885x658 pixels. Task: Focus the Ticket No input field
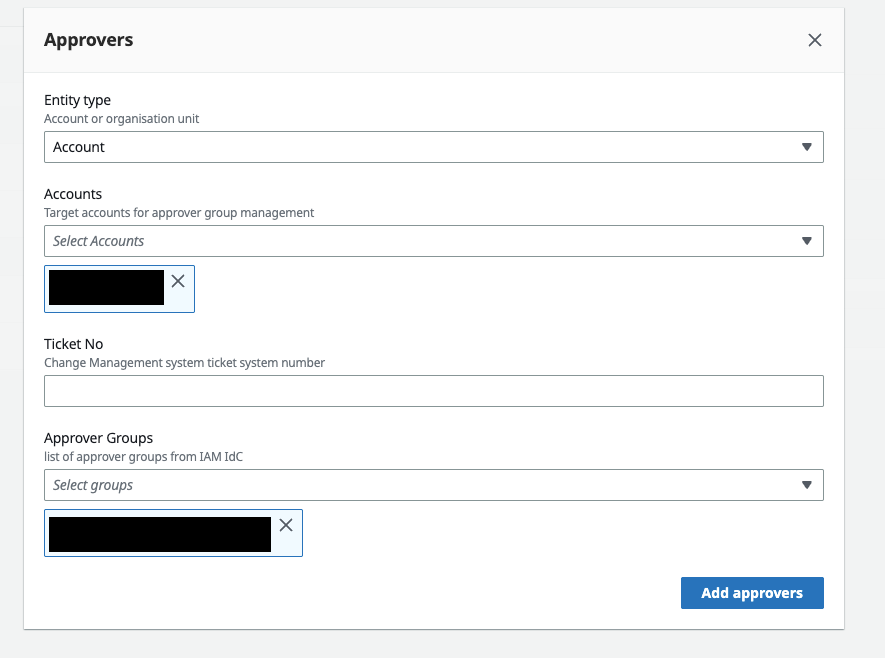433,391
